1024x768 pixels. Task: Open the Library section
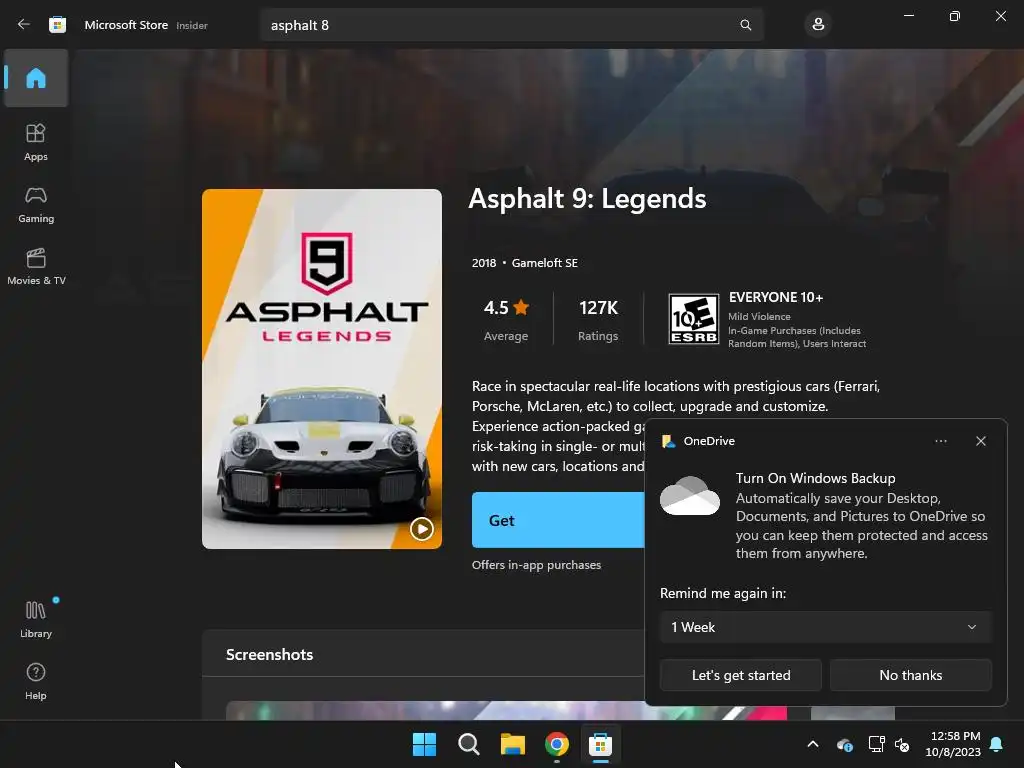pyautogui.click(x=36, y=619)
